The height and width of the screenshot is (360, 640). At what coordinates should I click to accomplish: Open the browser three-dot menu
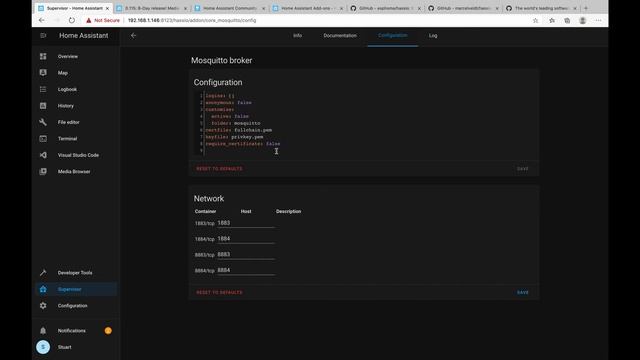pyautogui.click(x=598, y=20)
